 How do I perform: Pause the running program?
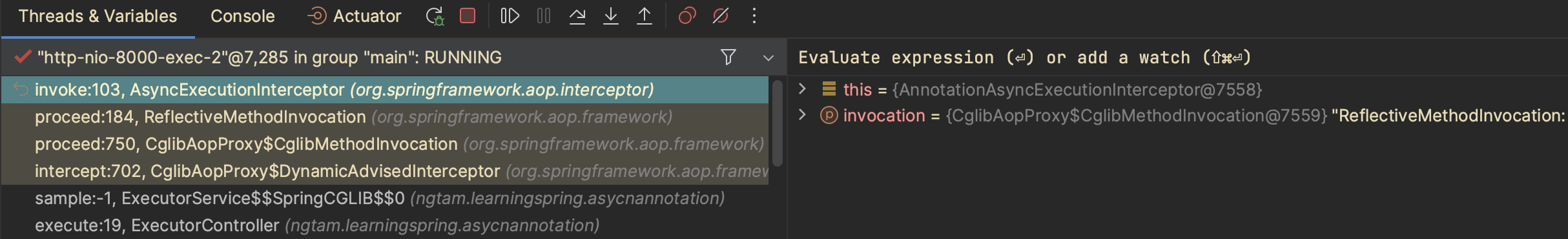click(544, 16)
